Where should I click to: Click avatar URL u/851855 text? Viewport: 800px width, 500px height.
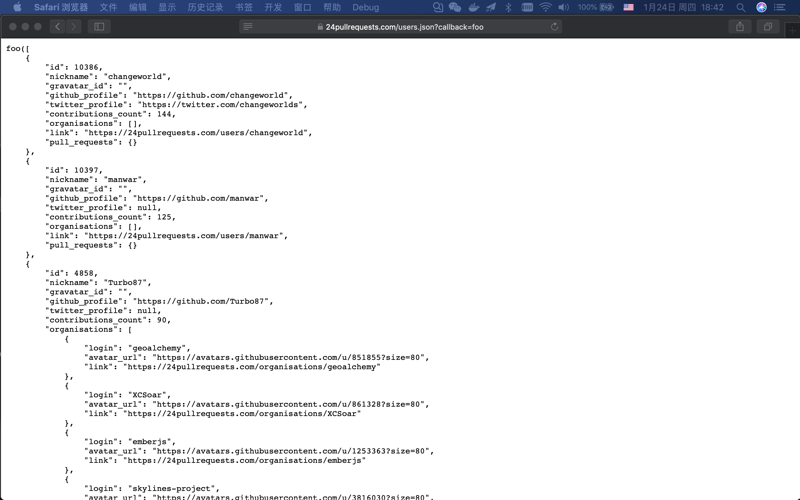click(x=290, y=358)
